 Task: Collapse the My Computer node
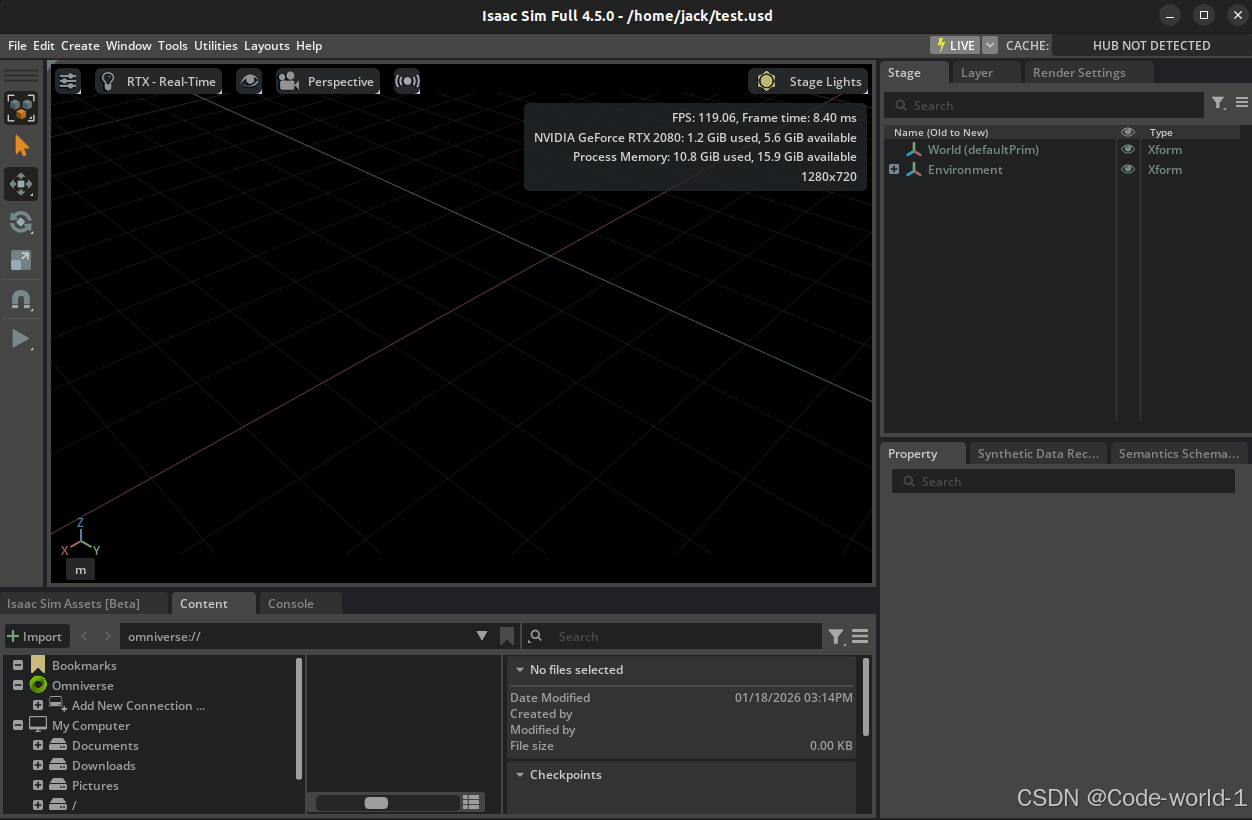pyautogui.click(x=18, y=725)
